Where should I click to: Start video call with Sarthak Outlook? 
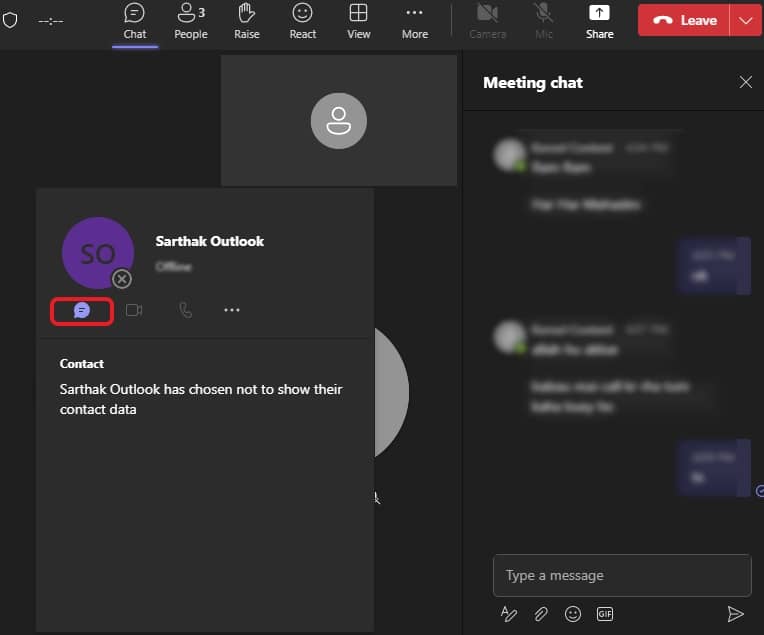tap(134, 310)
